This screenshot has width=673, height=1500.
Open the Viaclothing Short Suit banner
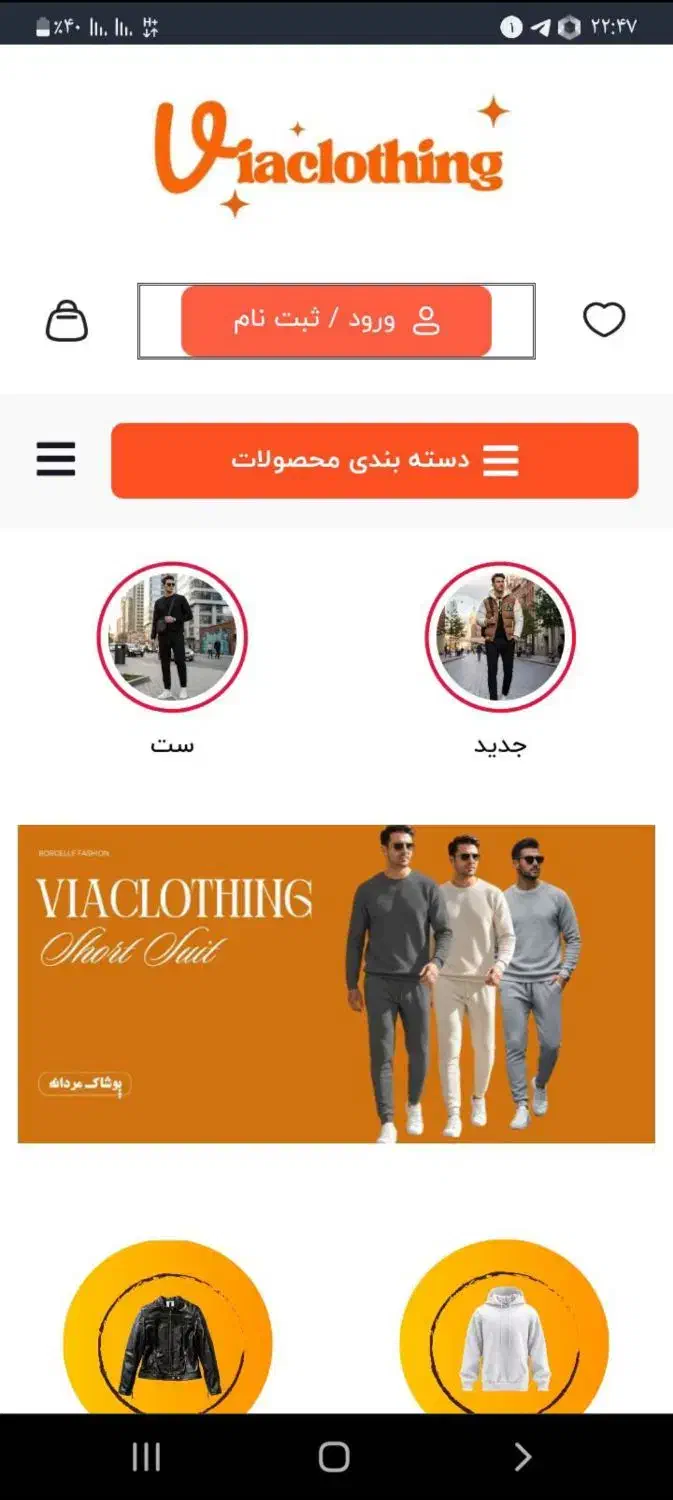tap(336, 984)
